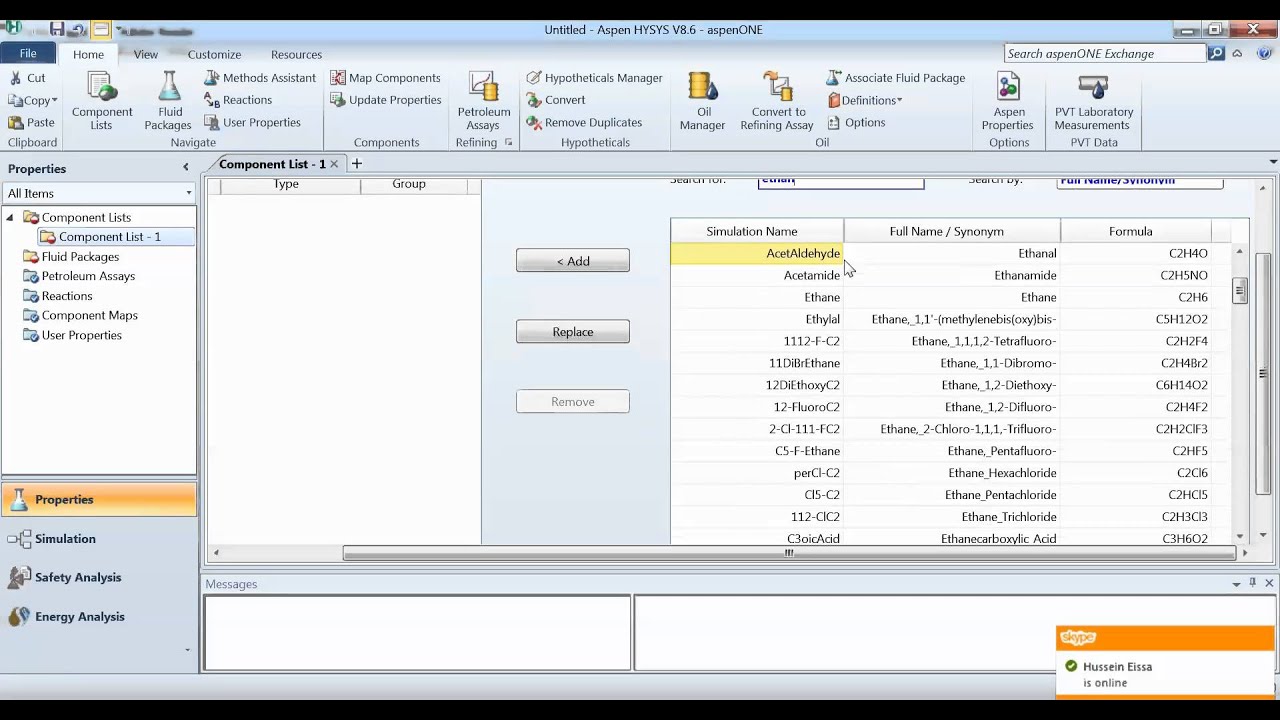
Task: Click the Replace button
Action: point(573,332)
